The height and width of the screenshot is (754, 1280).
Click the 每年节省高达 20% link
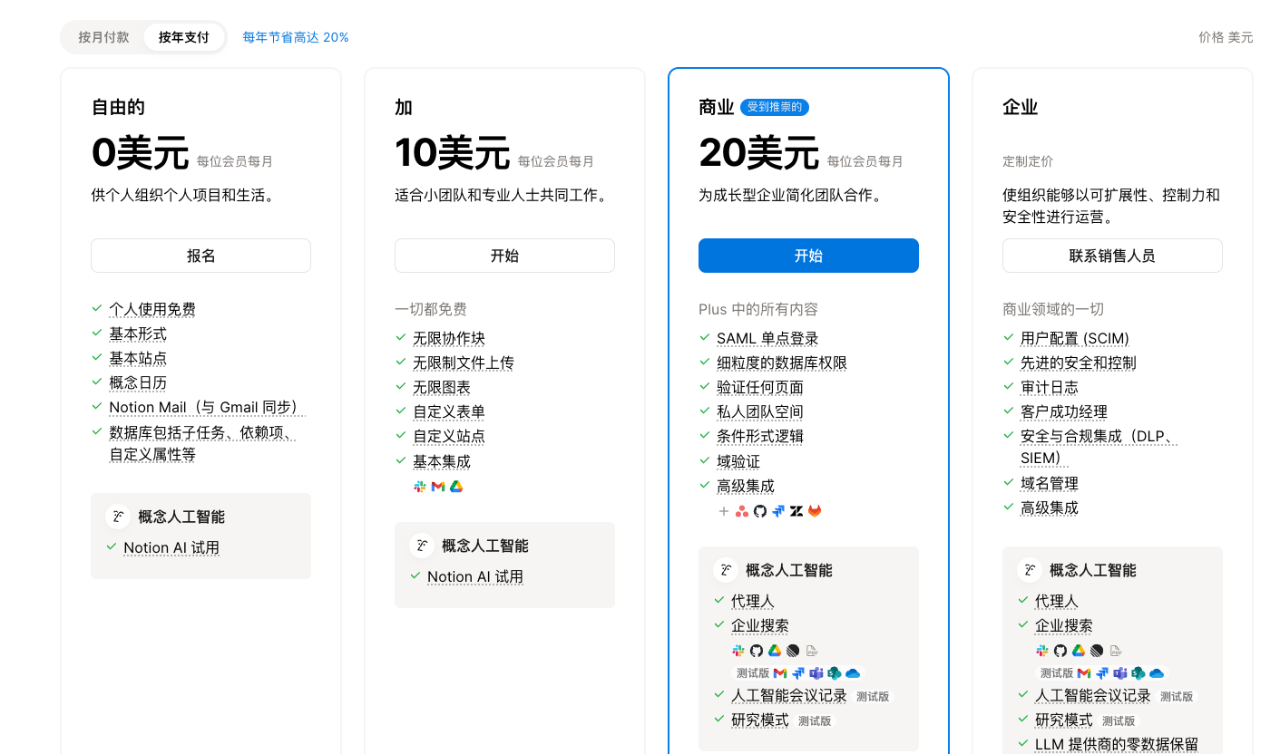click(295, 36)
